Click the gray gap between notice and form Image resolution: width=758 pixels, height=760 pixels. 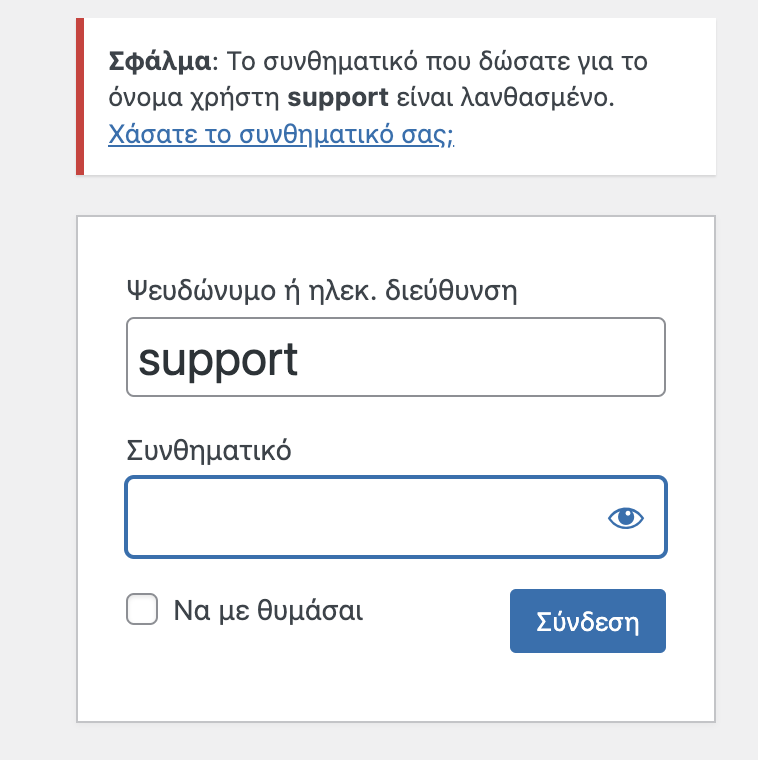(x=395, y=195)
